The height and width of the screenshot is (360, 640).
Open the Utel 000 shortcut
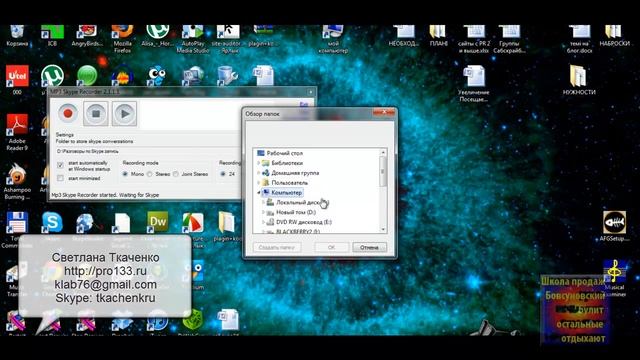[17, 80]
